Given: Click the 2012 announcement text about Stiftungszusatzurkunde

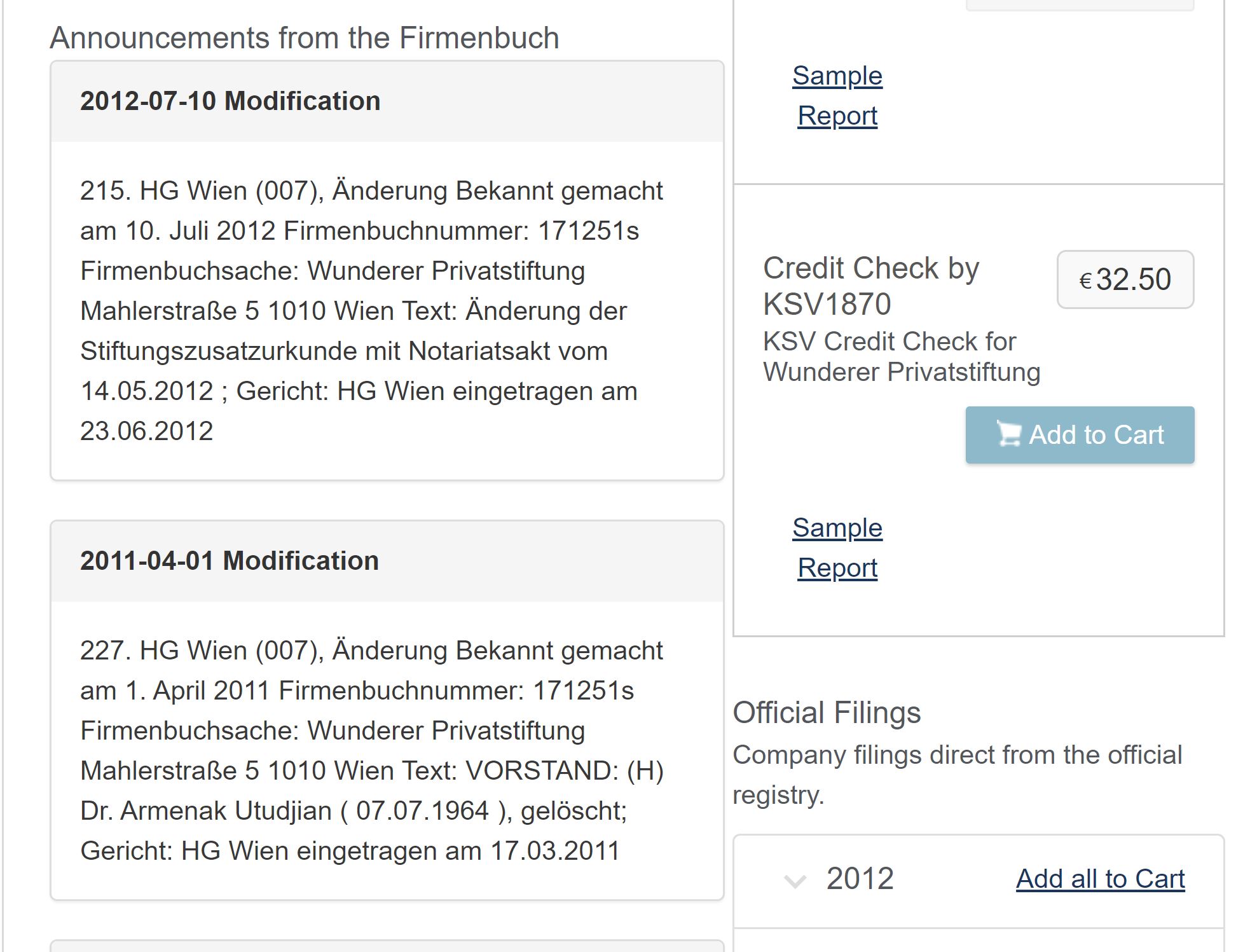Looking at the screenshot, I should (372, 311).
